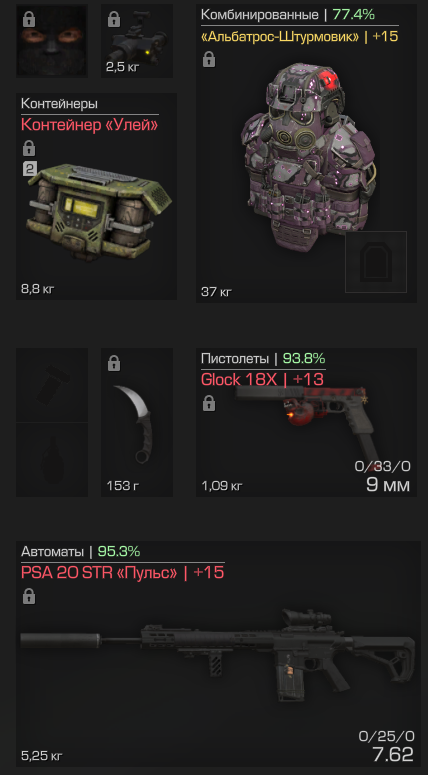
Task: Toggle lock on Контейнер «Улей»
Action: 29,148
